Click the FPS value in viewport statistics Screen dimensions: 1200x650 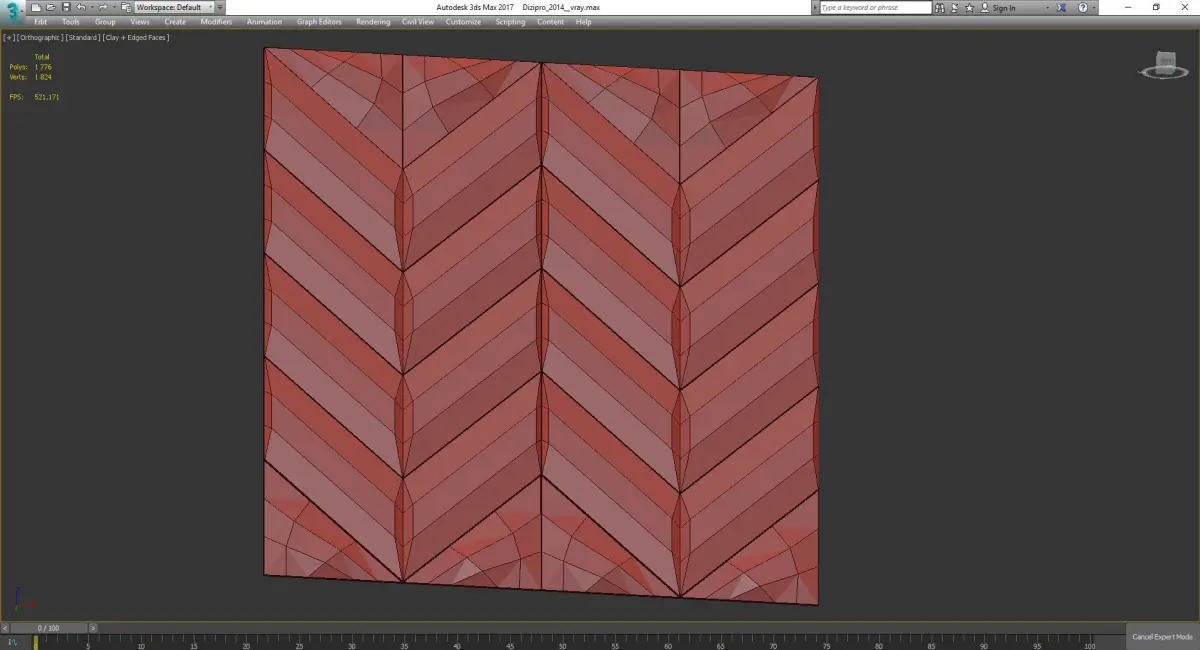tap(47, 97)
